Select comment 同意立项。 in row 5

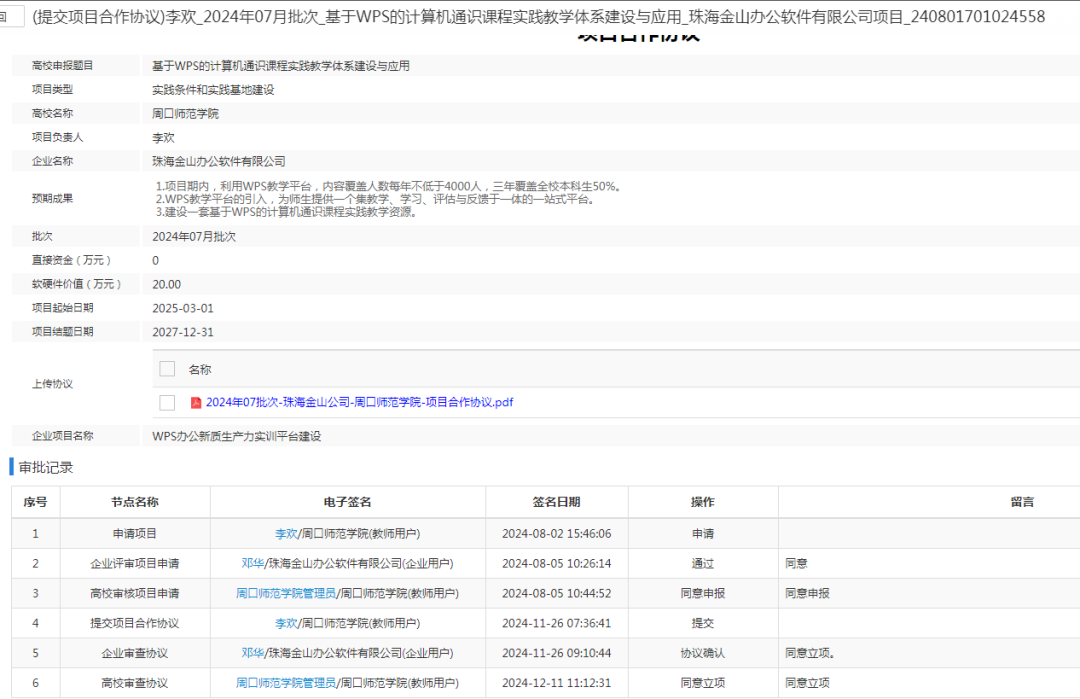[x=811, y=653]
